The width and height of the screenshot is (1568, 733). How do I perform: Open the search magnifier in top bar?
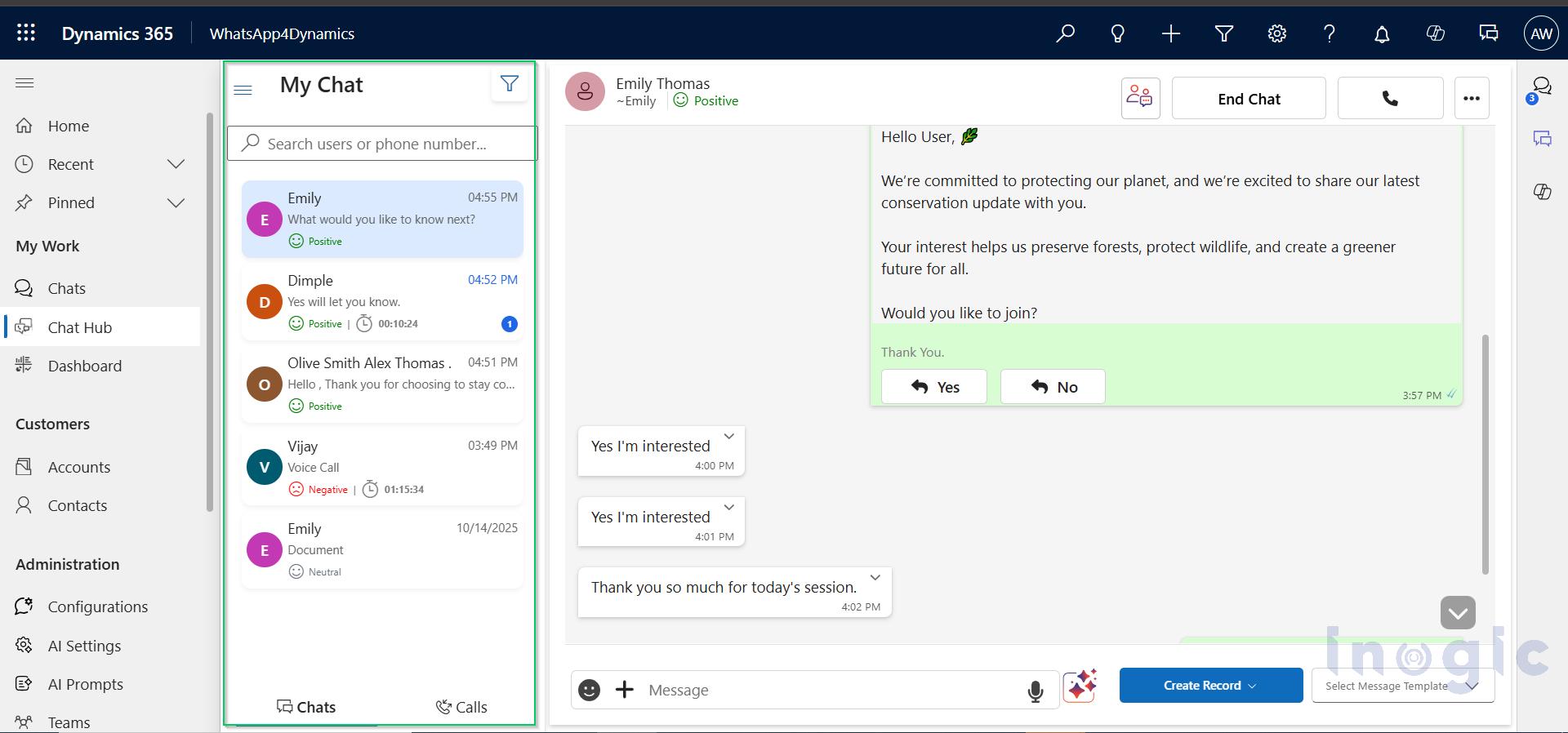pos(1065,33)
